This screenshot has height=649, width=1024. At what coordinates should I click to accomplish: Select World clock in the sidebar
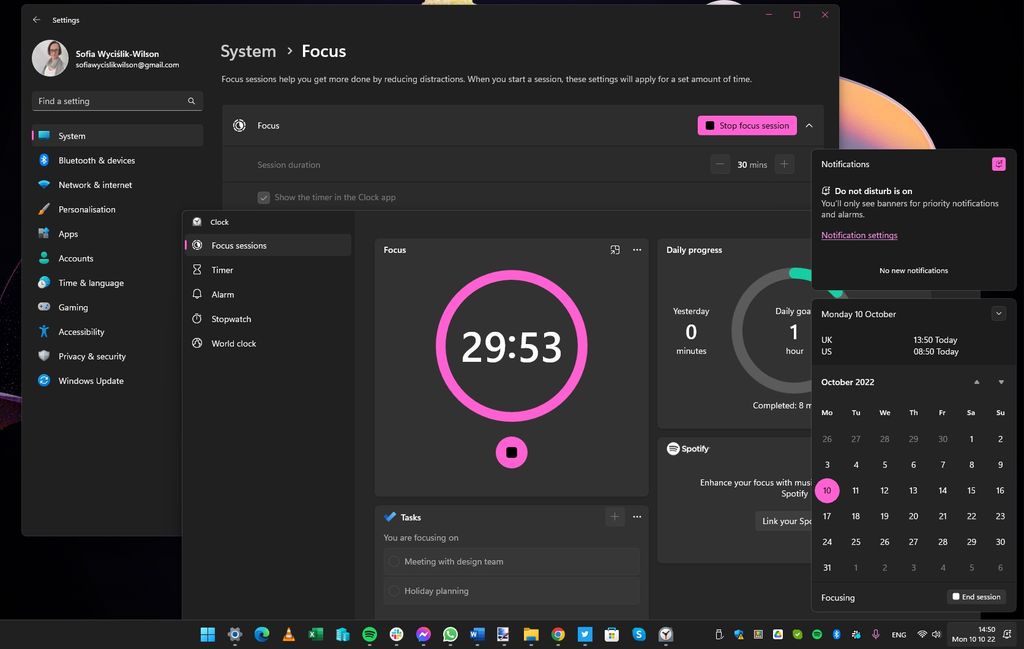click(x=236, y=343)
